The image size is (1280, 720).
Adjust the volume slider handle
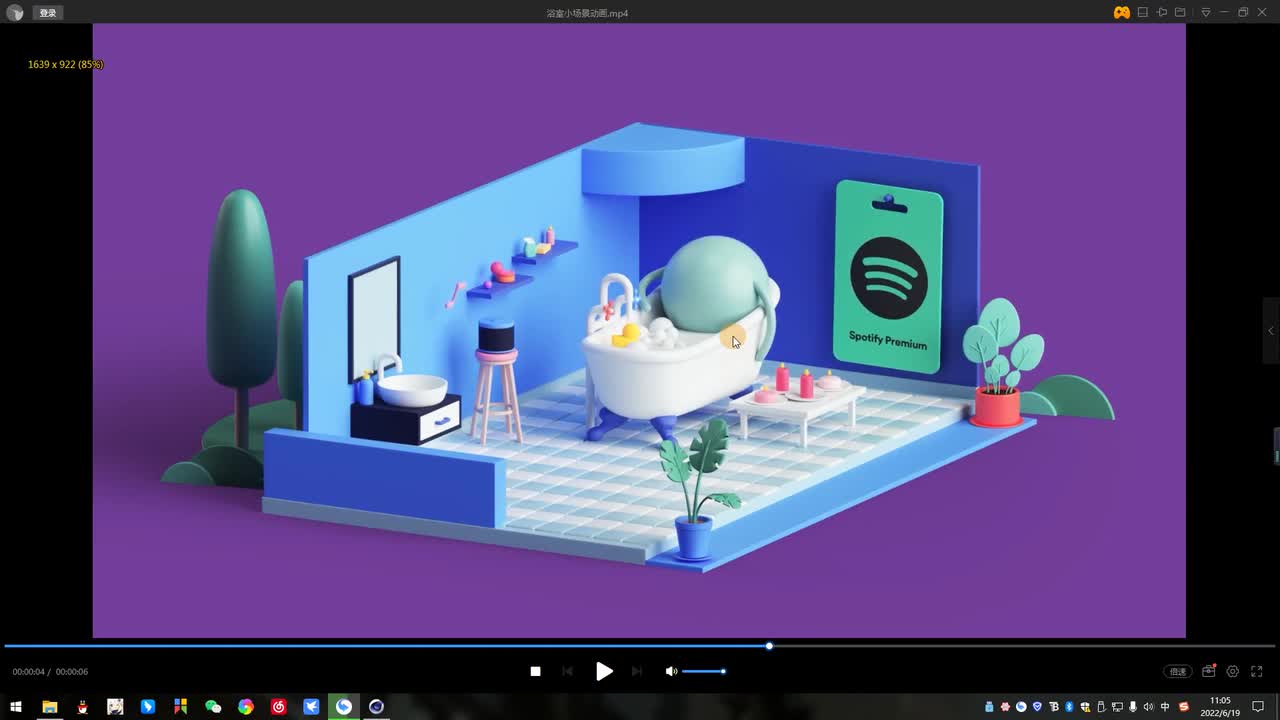click(723, 671)
